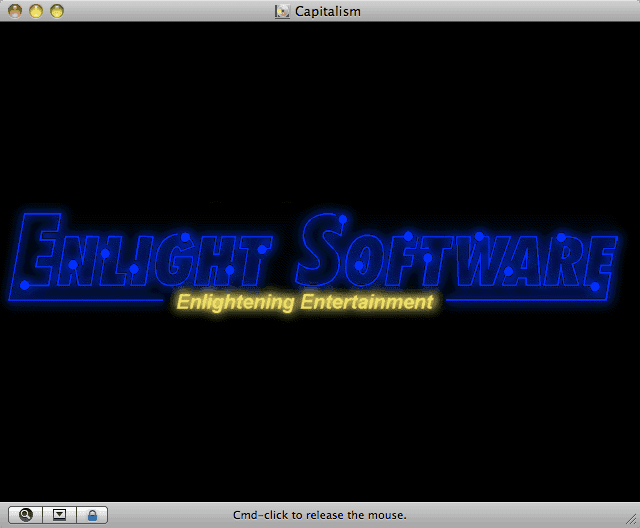
Task: Open the dropdown menu button in bottom toolbar
Action: click(x=59, y=515)
